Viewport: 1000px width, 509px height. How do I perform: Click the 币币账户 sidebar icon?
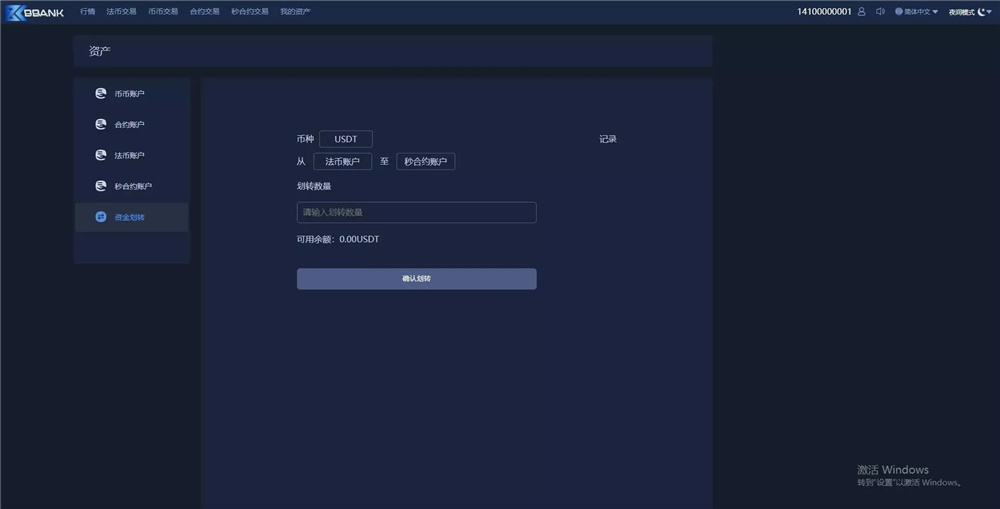pos(100,94)
